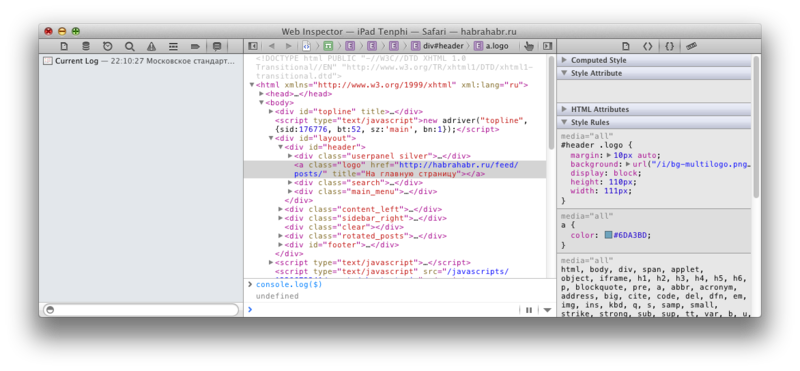The width and height of the screenshot is (800, 371).
Task: Click the green DOM tree breadcrumb icon
Action: tap(329, 46)
